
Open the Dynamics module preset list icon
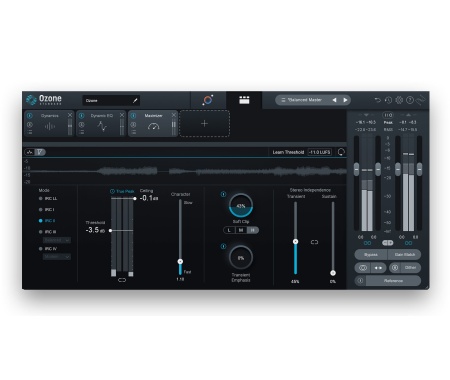pyautogui.click(x=30, y=132)
